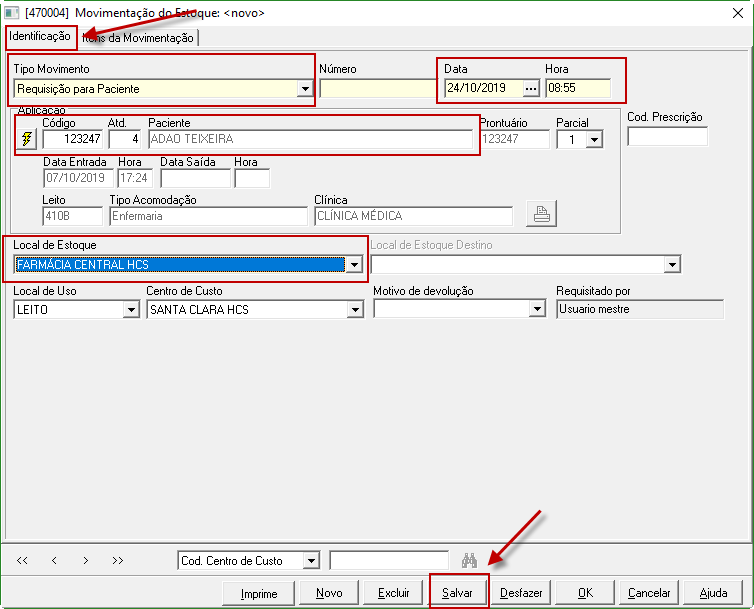Go to previous record with < button

[x=54, y=560]
